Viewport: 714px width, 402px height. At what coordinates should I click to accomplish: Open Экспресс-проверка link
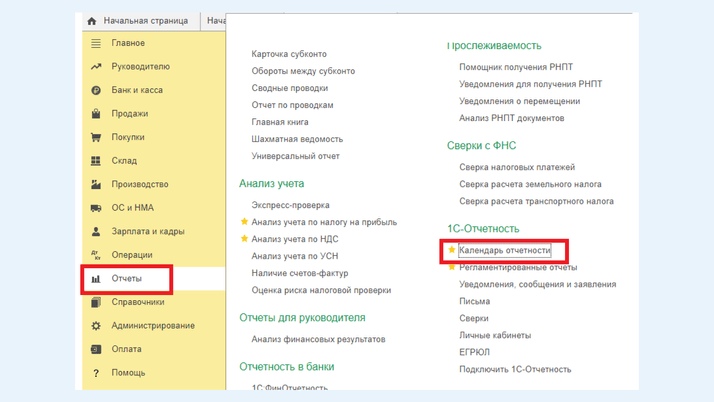290,205
